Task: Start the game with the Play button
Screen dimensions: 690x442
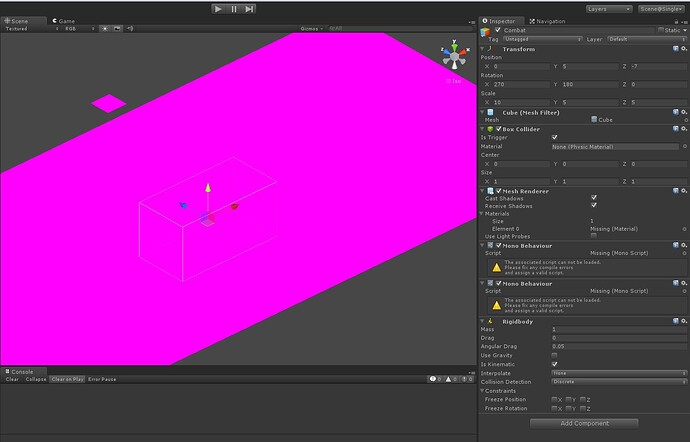Action: coord(218,9)
